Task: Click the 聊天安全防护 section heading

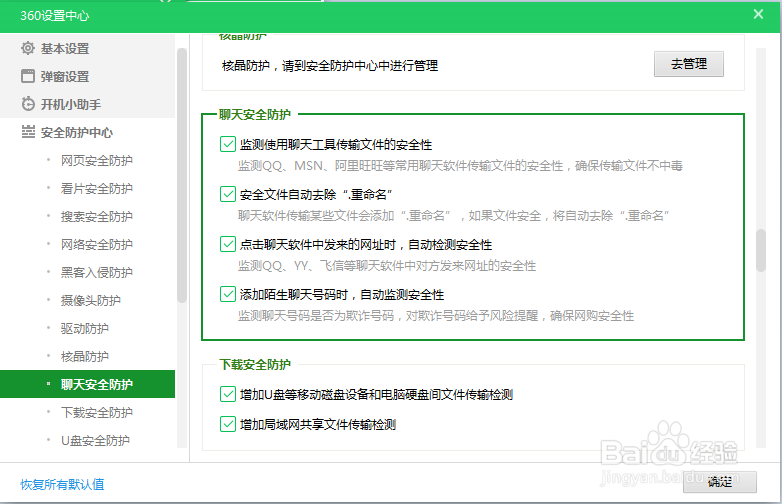Action: click(255, 114)
